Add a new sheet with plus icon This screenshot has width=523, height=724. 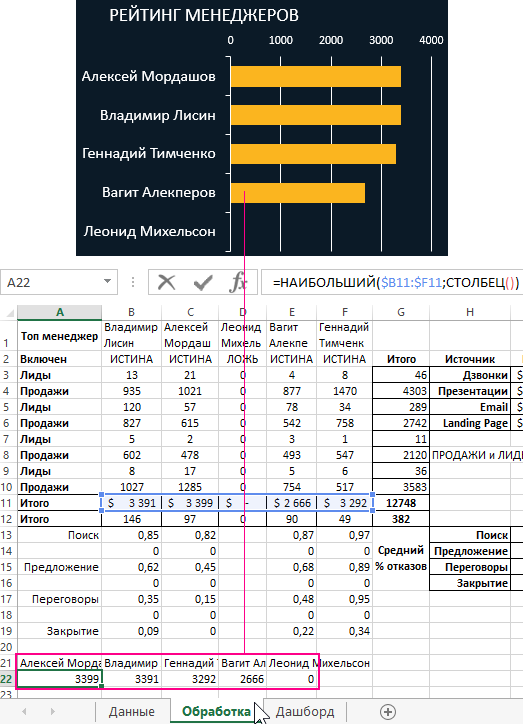pyautogui.click(x=388, y=712)
